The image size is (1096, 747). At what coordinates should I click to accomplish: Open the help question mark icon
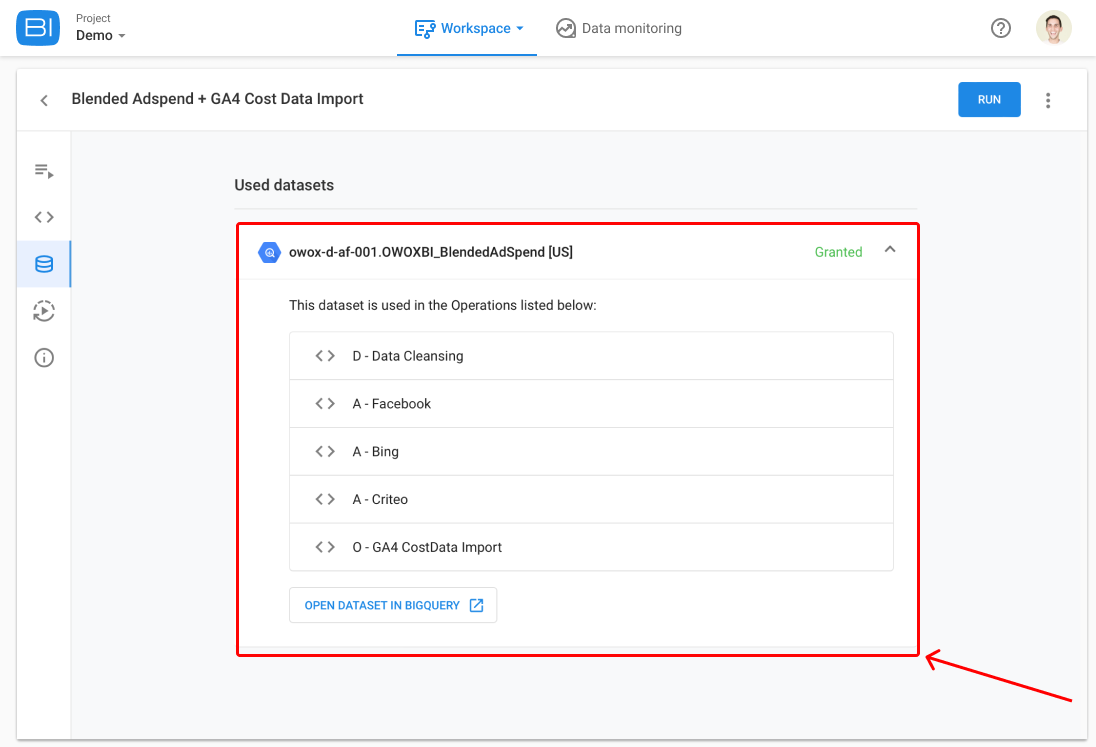tap(1001, 28)
